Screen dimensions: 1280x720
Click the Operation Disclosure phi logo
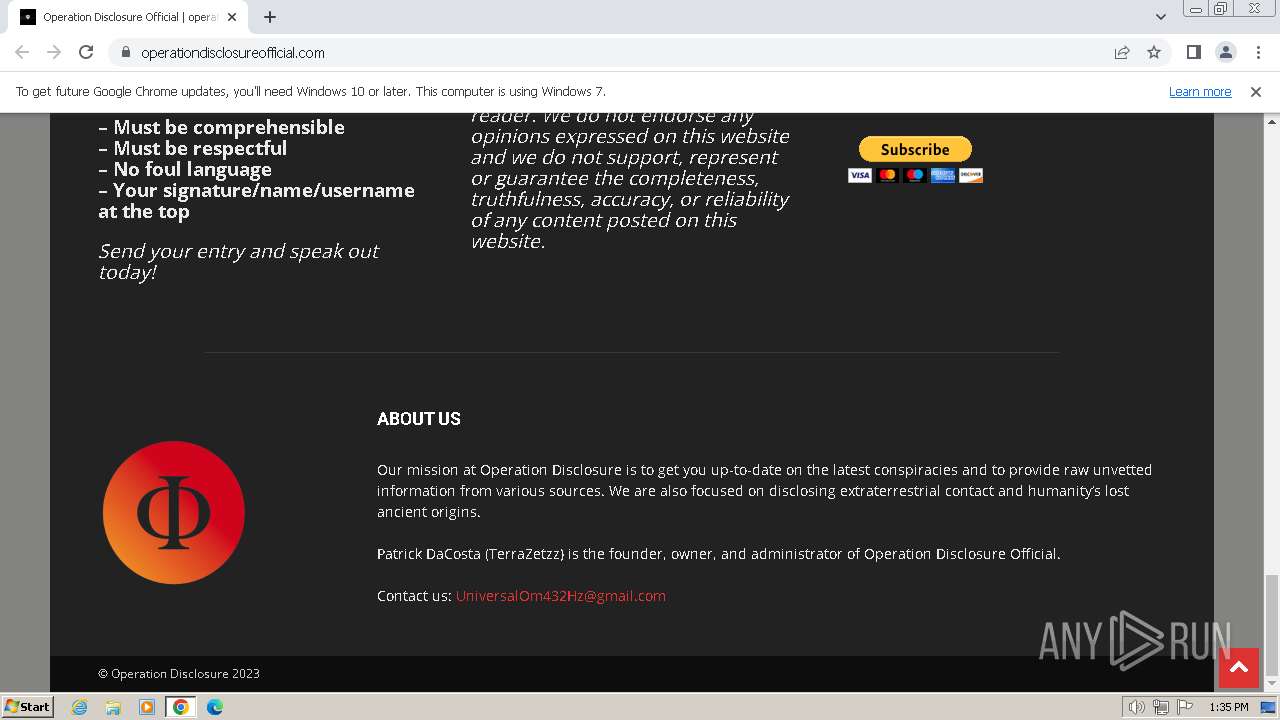[174, 513]
